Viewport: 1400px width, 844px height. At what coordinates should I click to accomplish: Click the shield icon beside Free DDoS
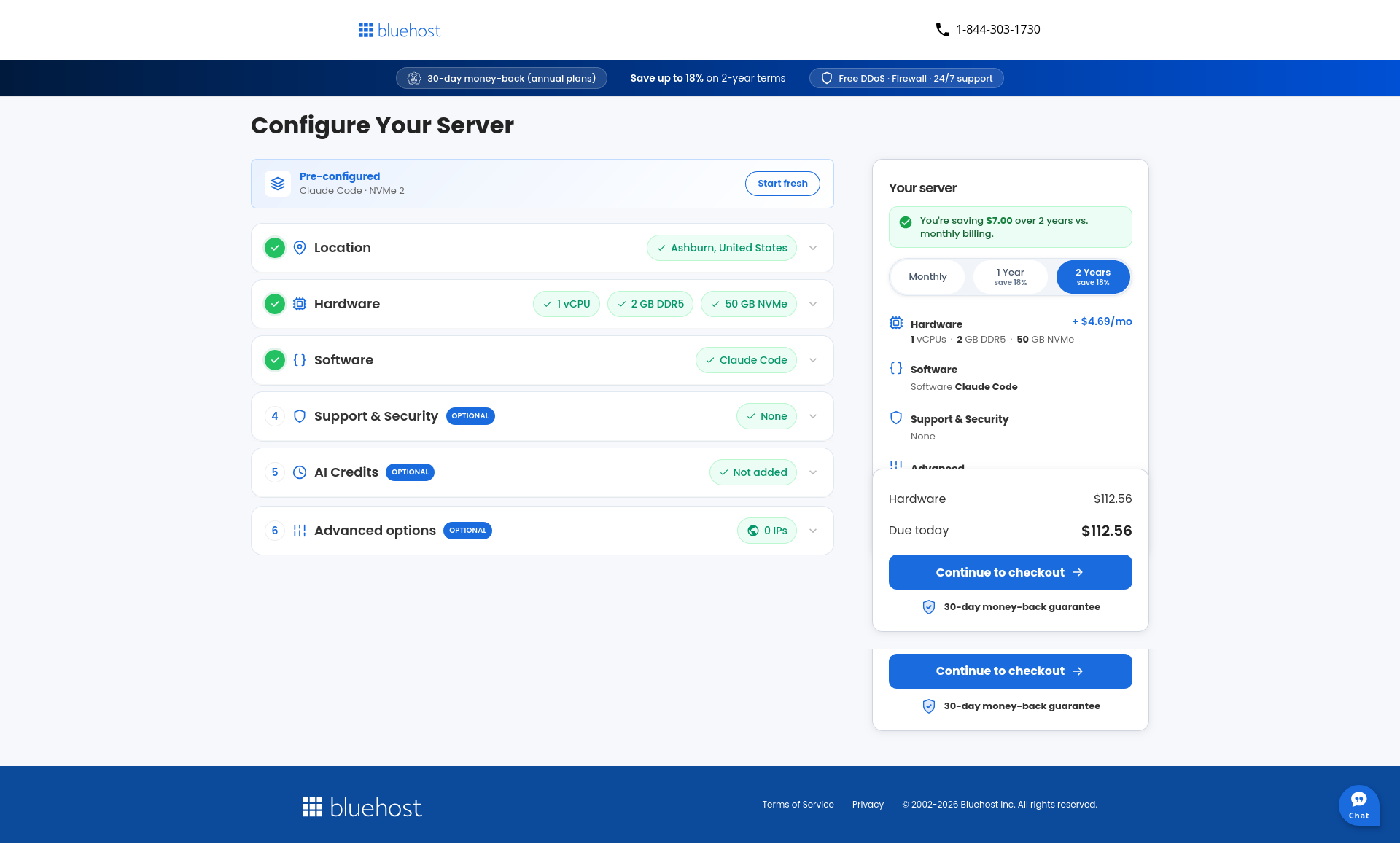tap(827, 79)
